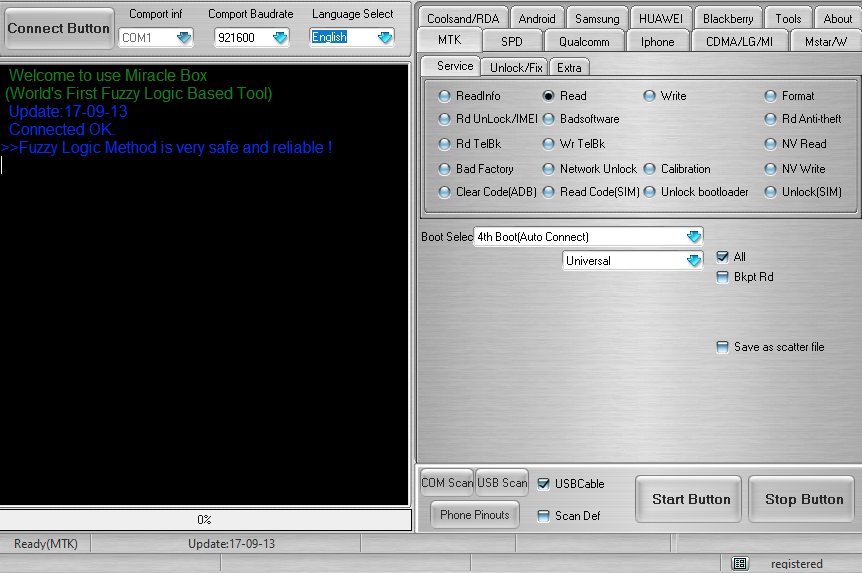This screenshot has height=573, width=862.
Task: Choose the Network Unlock option
Action: (550, 169)
